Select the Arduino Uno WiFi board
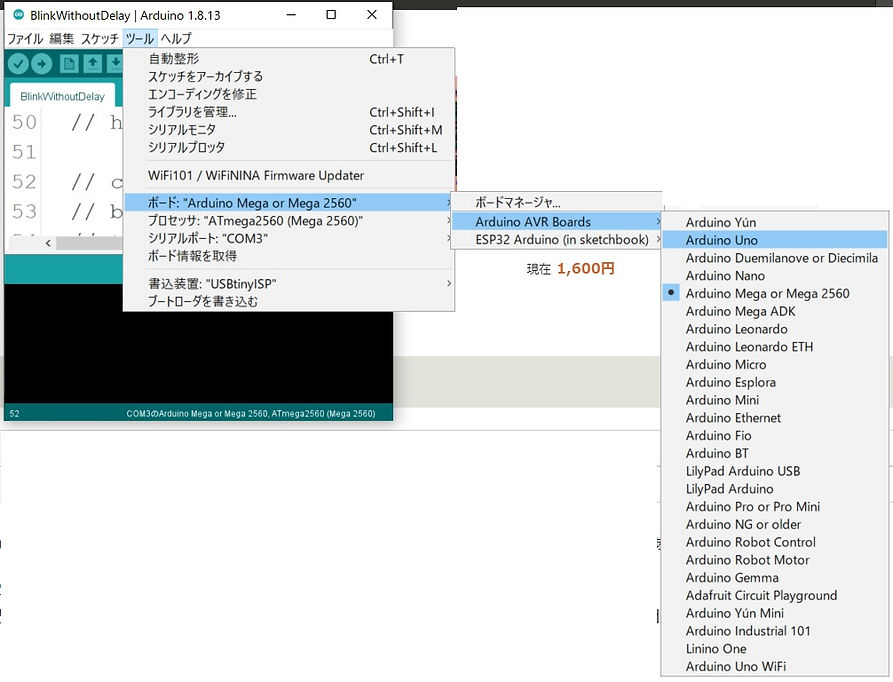 pyautogui.click(x=775, y=666)
